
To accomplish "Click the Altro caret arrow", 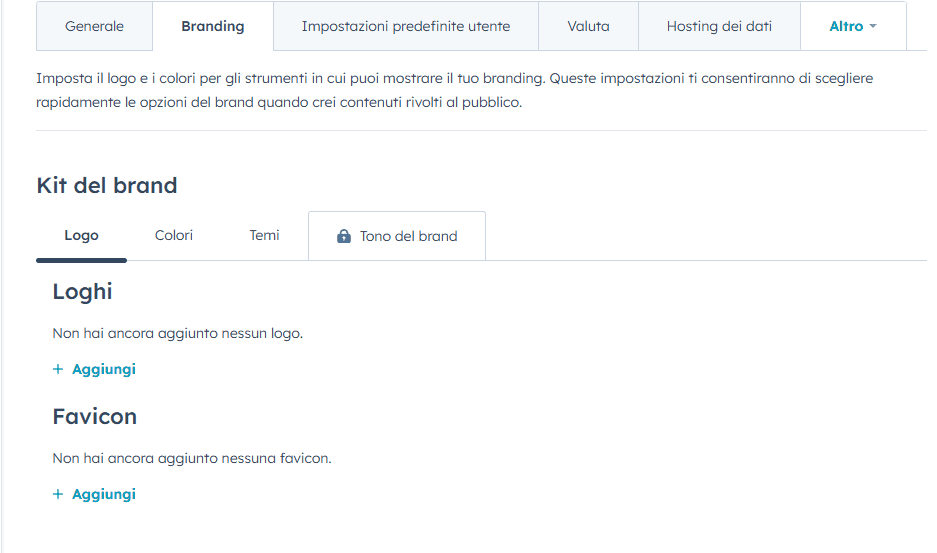I will click(x=873, y=26).
